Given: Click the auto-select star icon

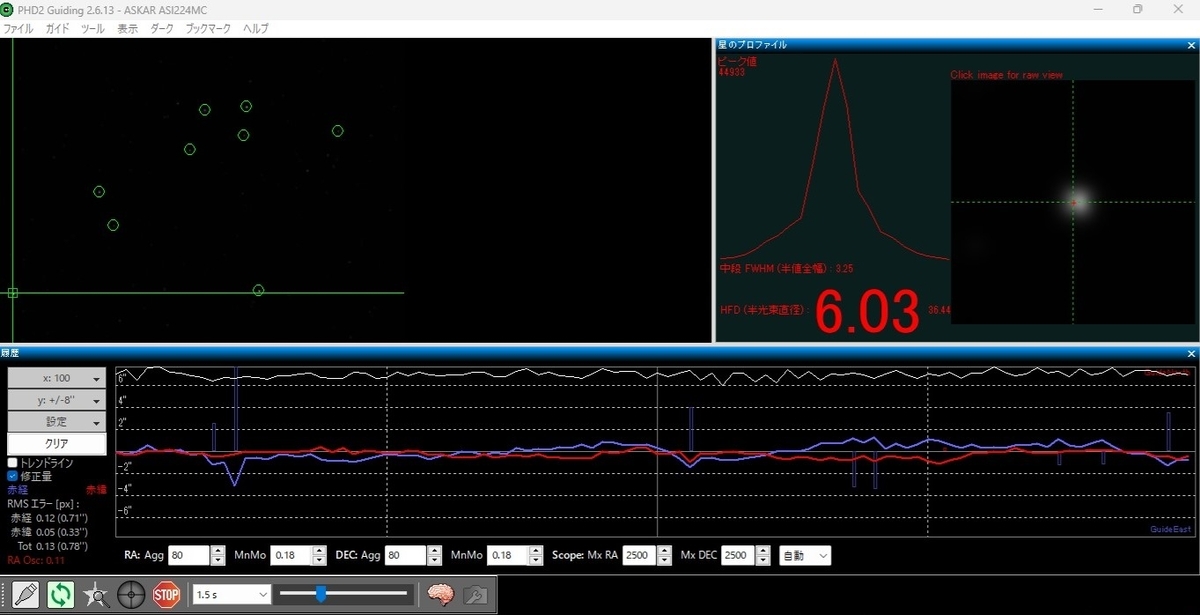Looking at the screenshot, I should tap(96, 594).
